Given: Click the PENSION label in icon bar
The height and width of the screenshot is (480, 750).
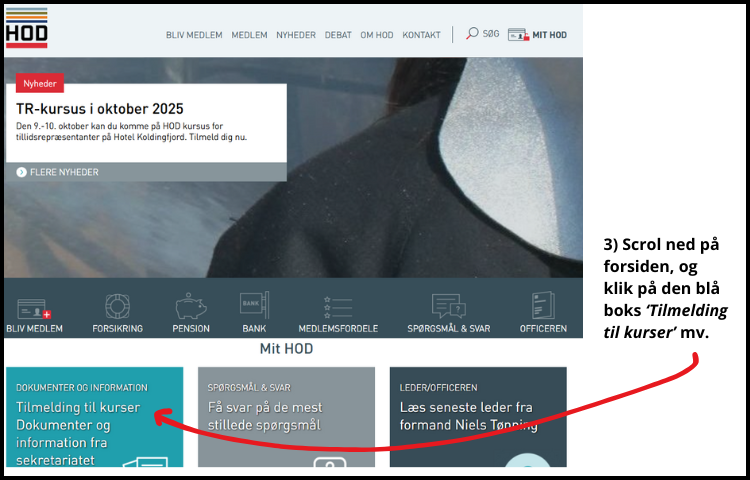Looking at the screenshot, I should [191, 328].
